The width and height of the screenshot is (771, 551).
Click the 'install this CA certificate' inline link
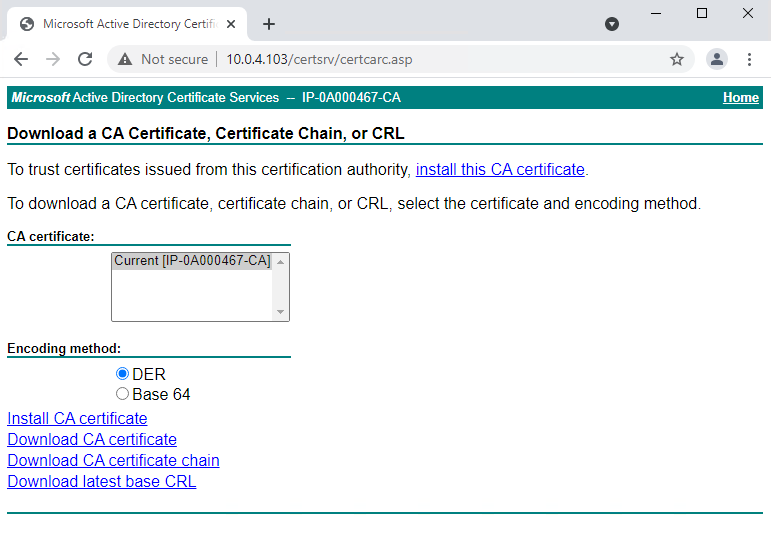coord(500,170)
